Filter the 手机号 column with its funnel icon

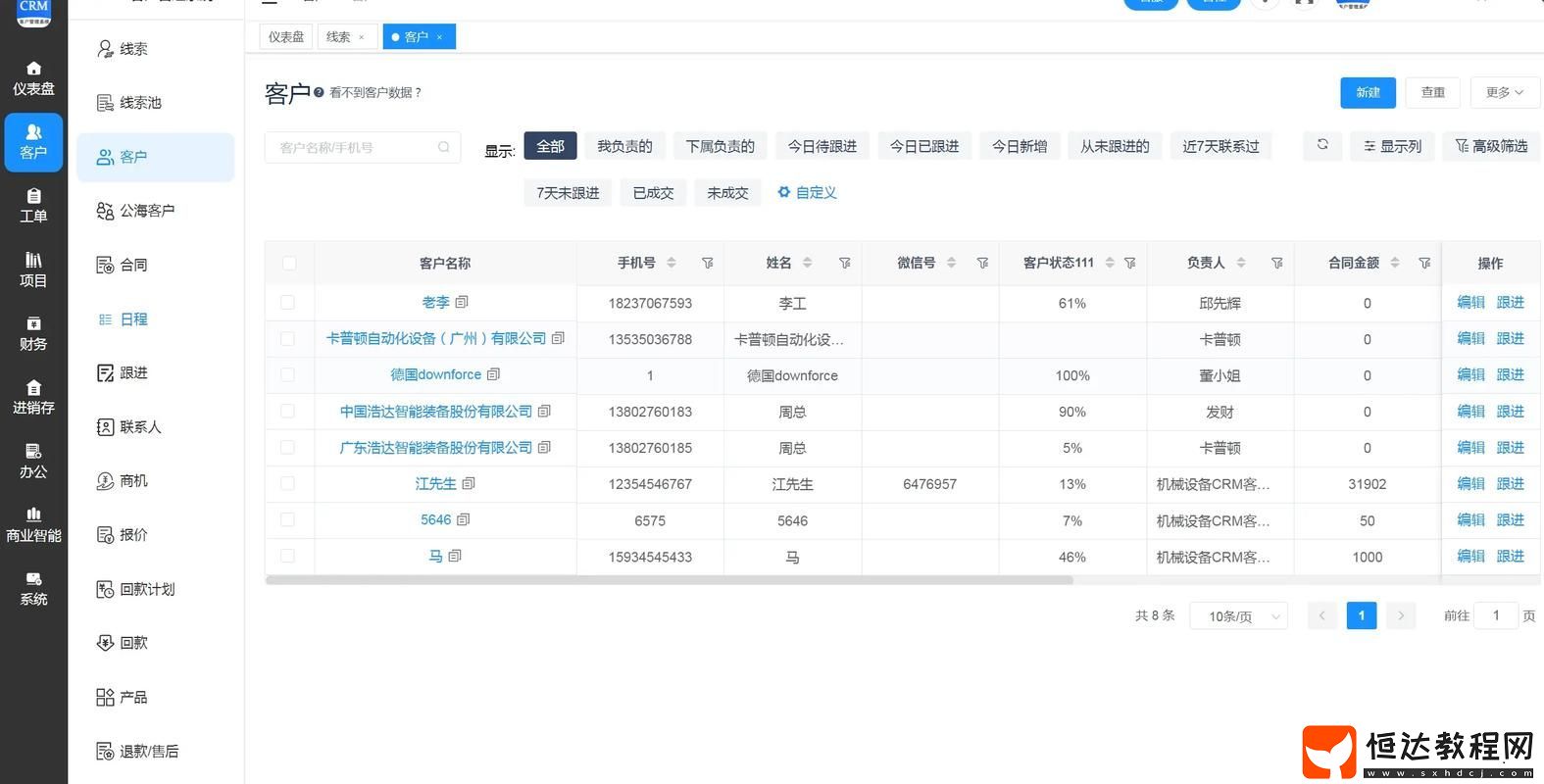pos(708,263)
